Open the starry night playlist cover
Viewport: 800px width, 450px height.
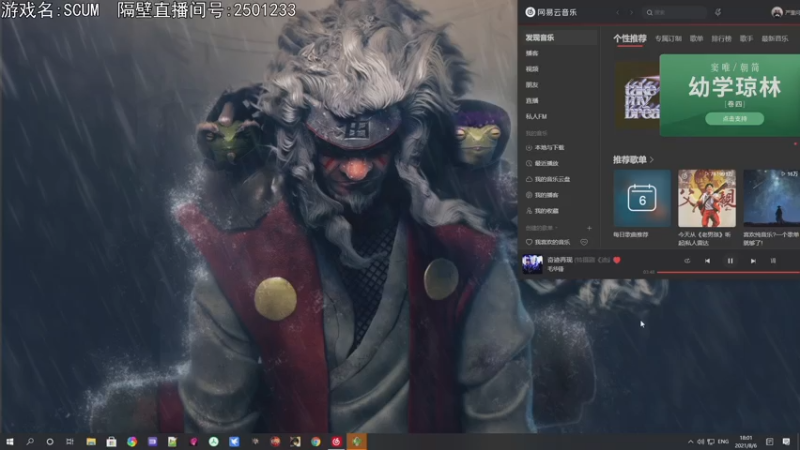[x=771, y=198]
